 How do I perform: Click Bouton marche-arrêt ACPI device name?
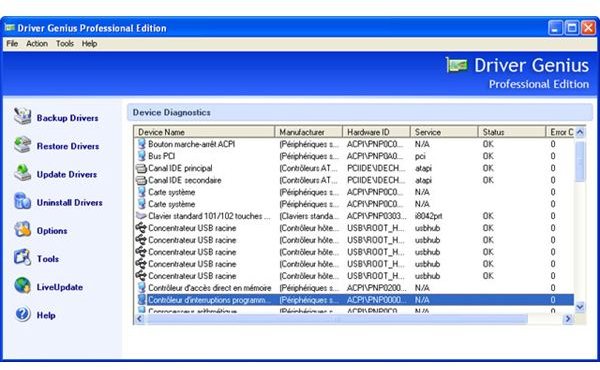191,144
